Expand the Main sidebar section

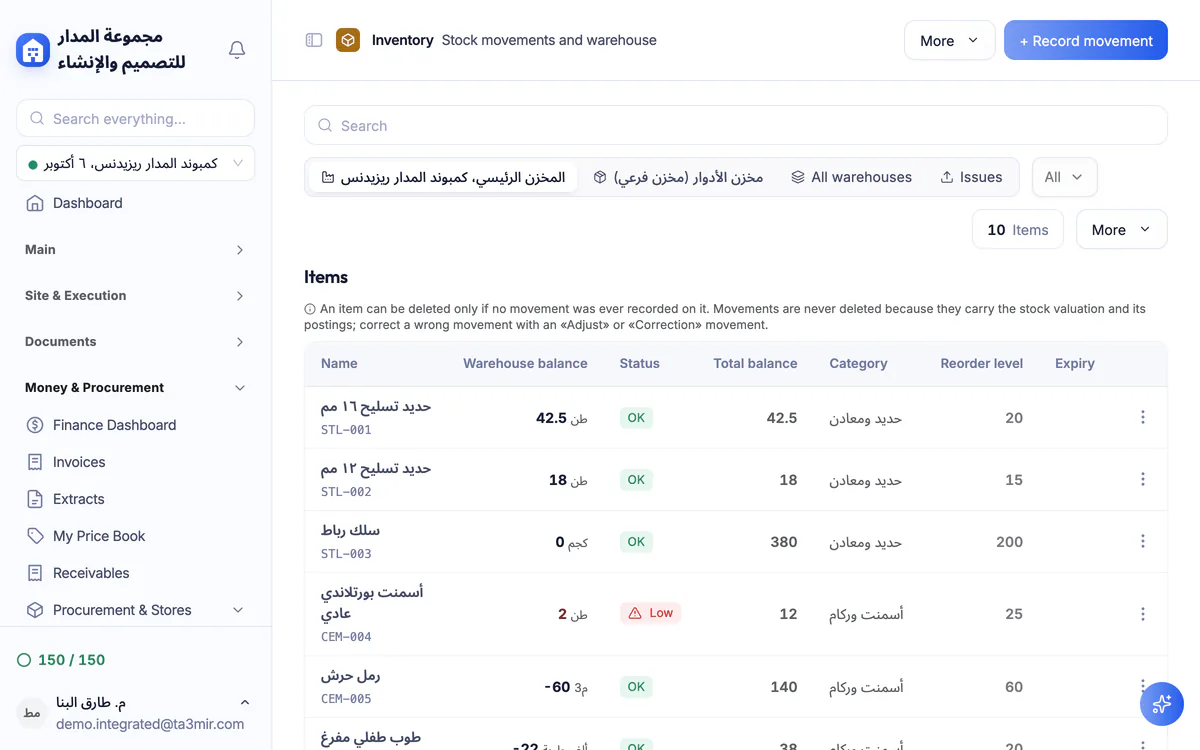tap(136, 250)
